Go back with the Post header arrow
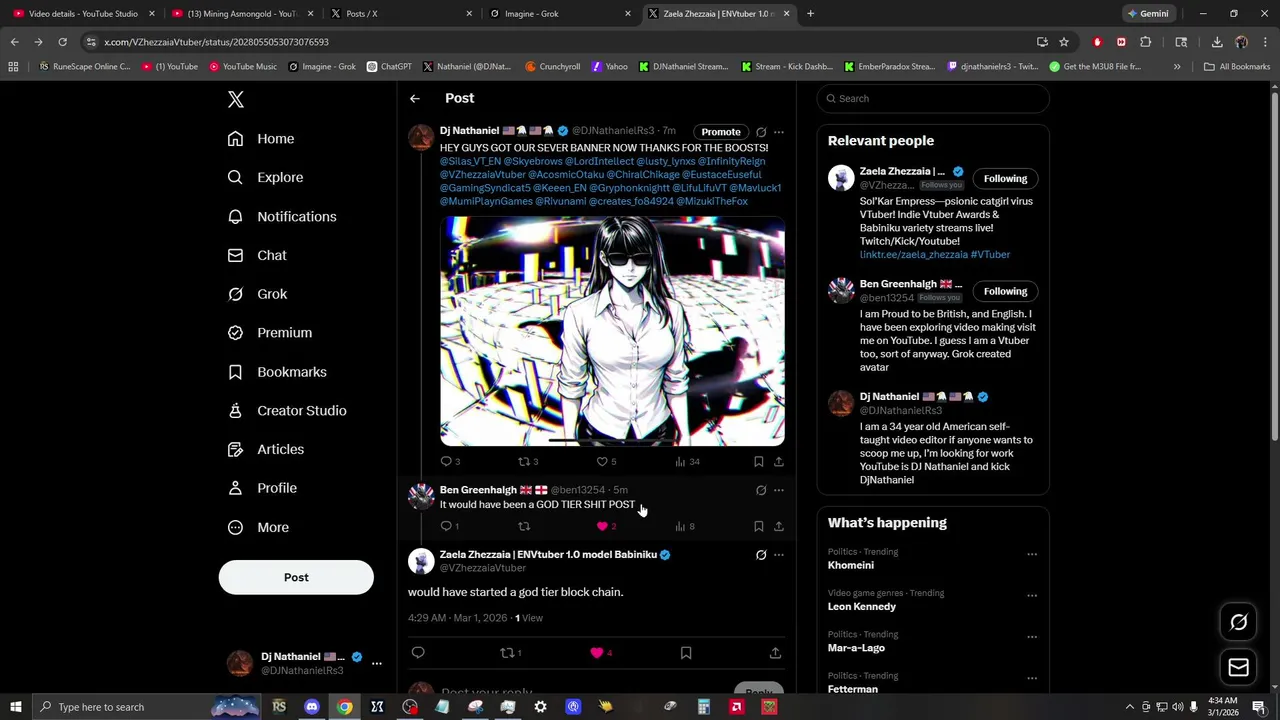This screenshot has height=720, width=1280. coord(415,98)
